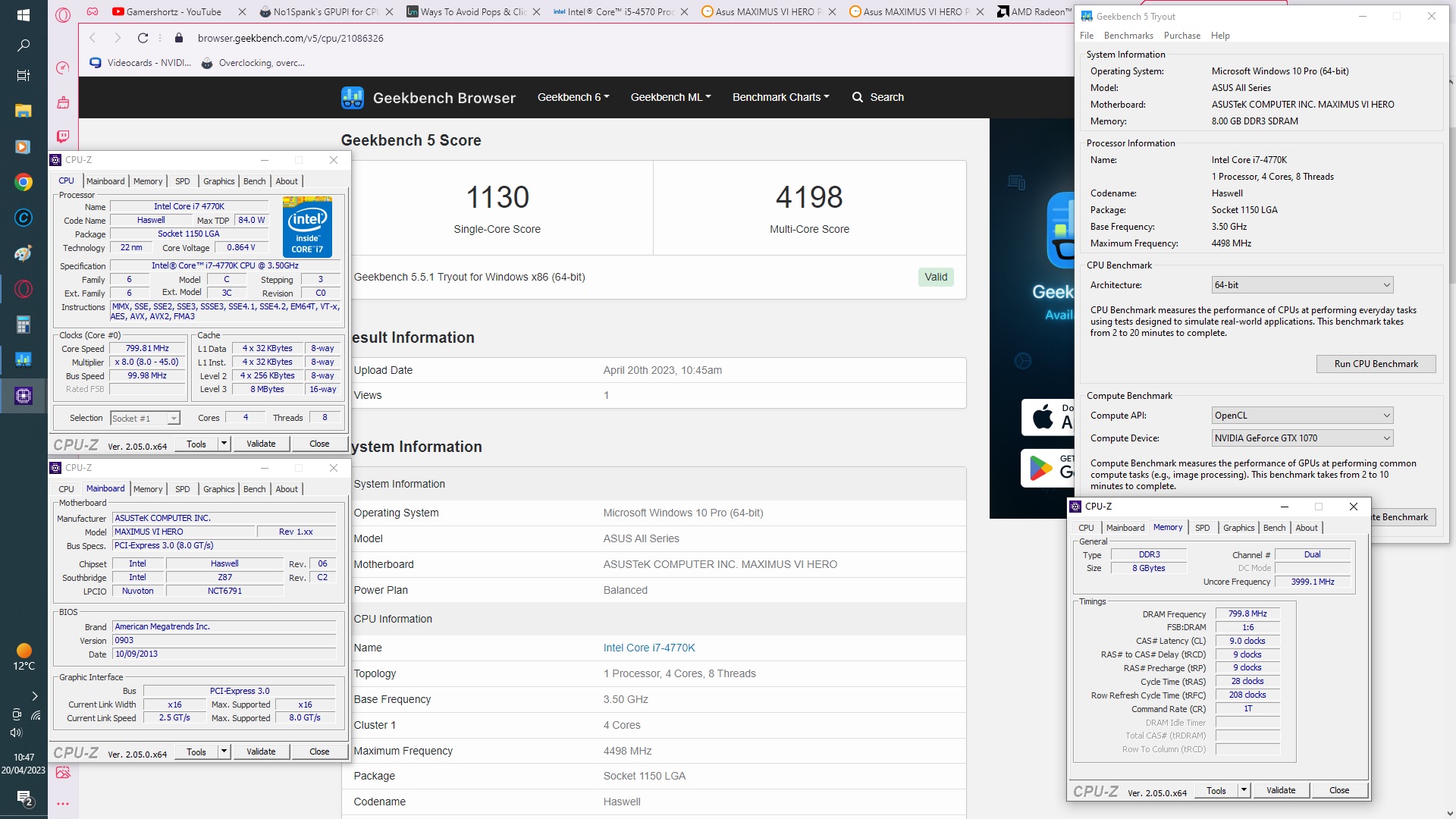1456x819 pixels.
Task: View site security lock info
Action: pos(179,38)
